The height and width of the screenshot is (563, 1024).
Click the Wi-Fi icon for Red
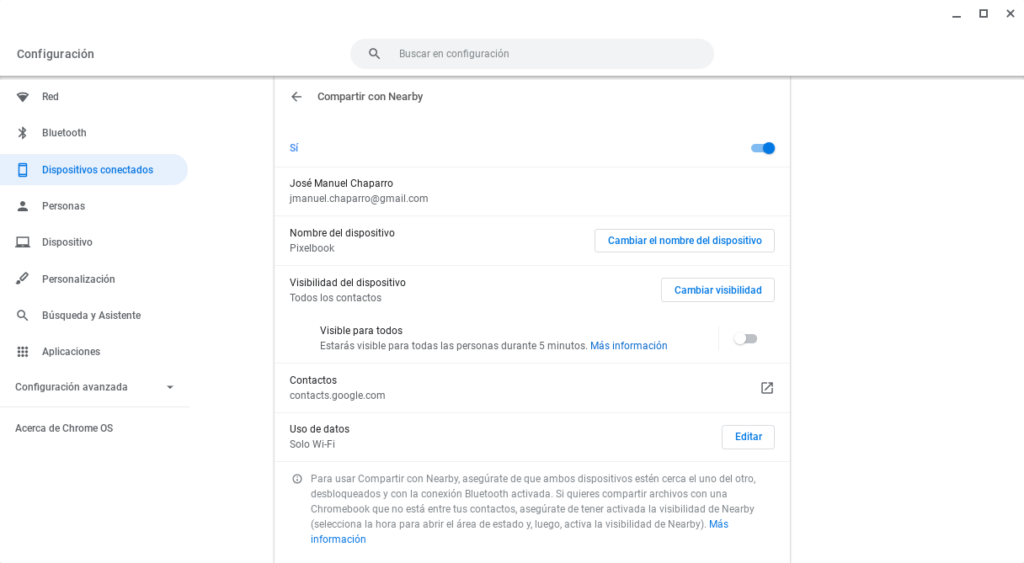pos(23,97)
